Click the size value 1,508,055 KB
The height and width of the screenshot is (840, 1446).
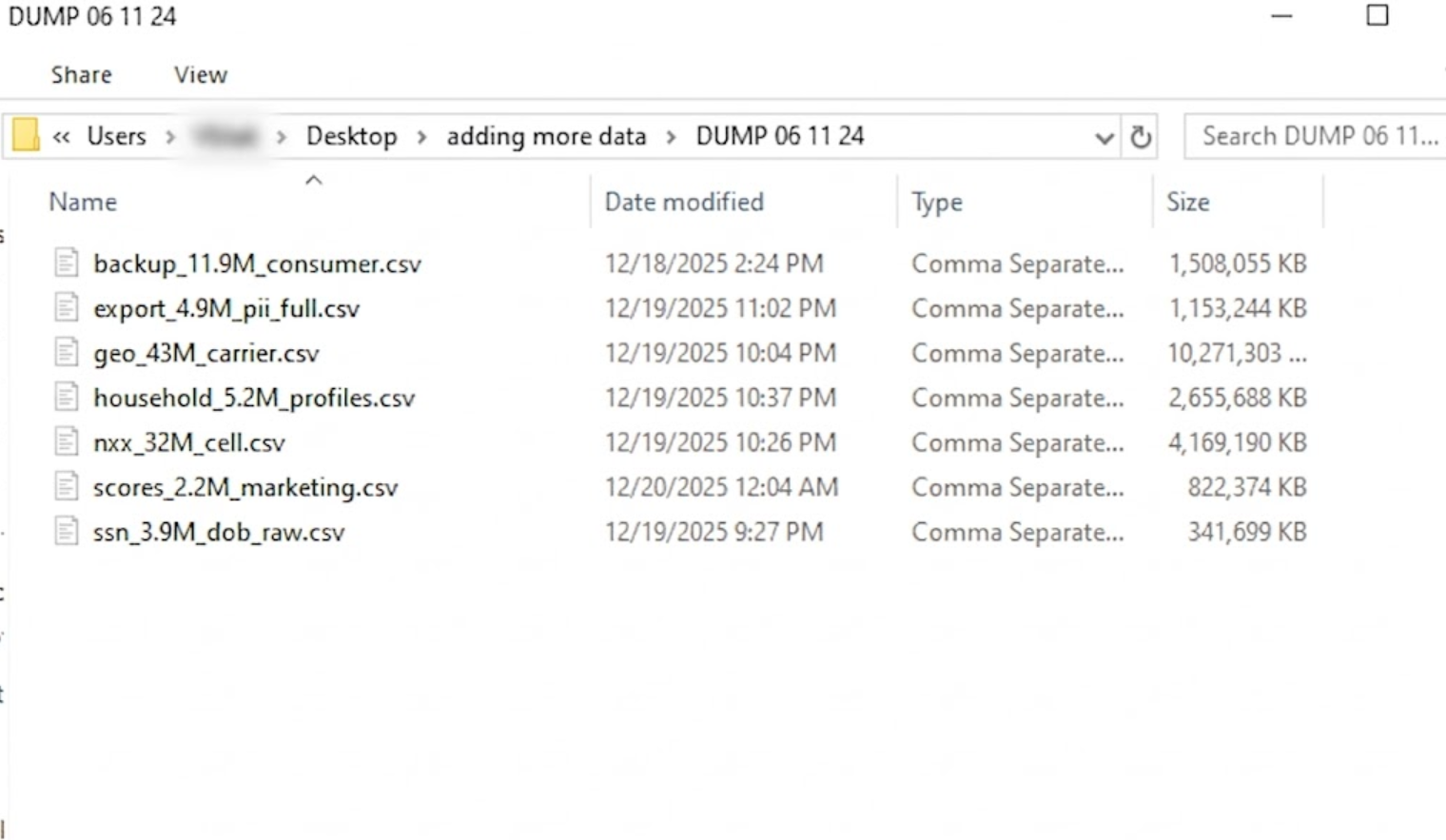[1238, 264]
